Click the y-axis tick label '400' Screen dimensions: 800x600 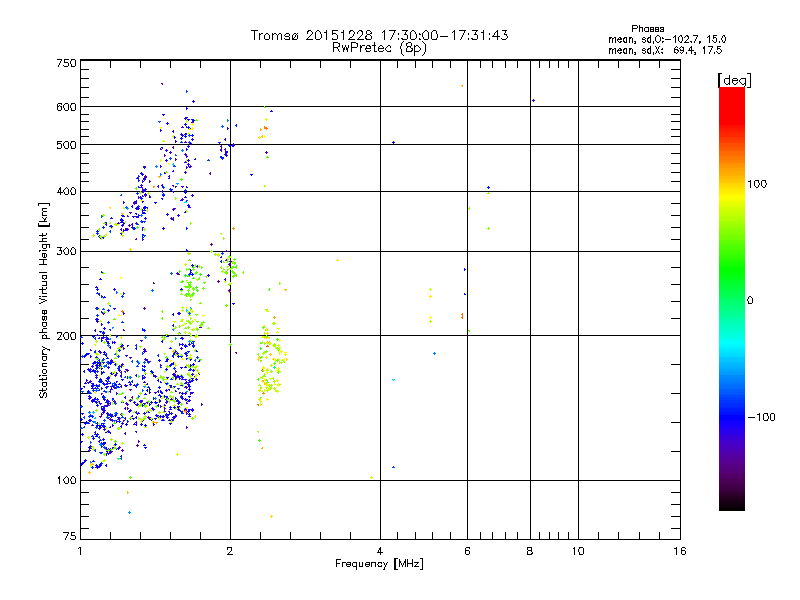pyautogui.click(x=66, y=192)
